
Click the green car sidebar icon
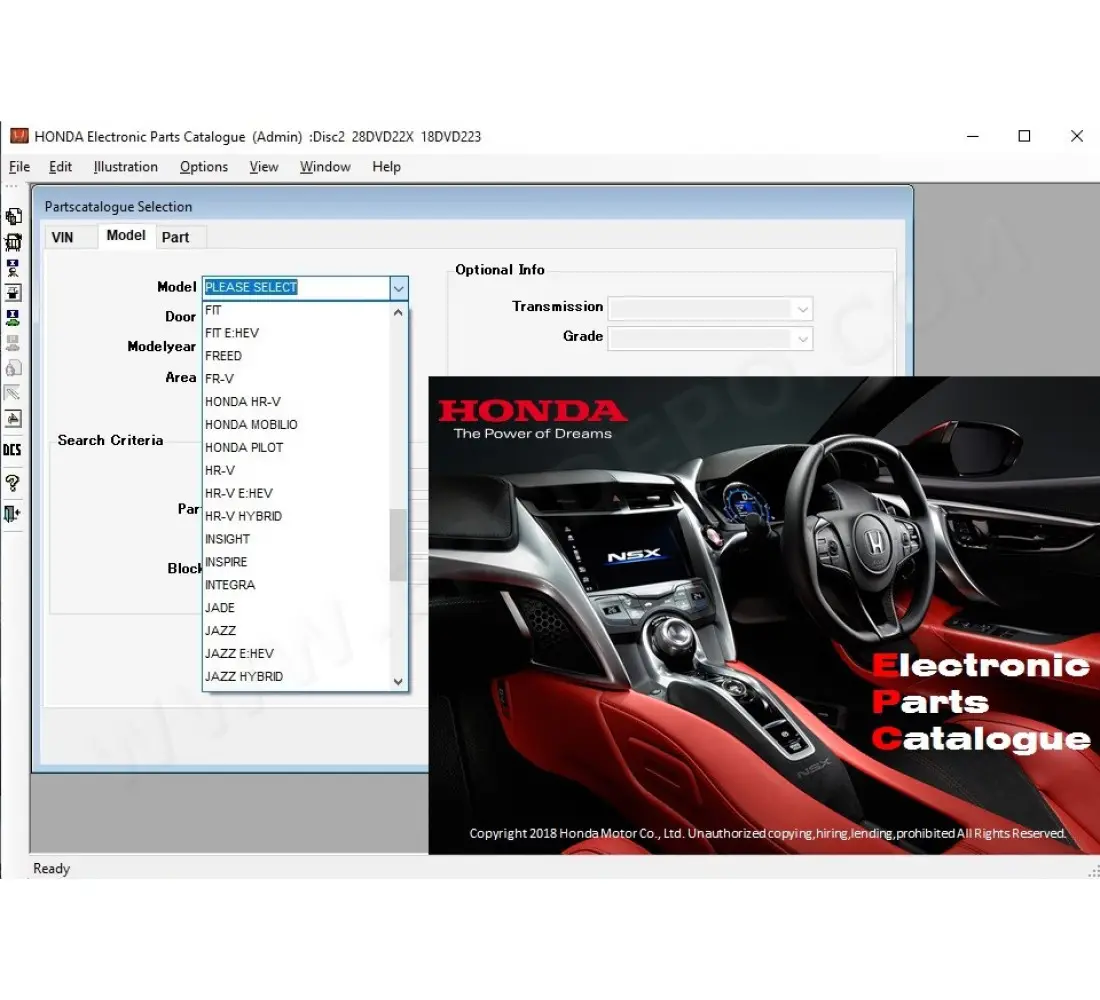[x=13, y=317]
